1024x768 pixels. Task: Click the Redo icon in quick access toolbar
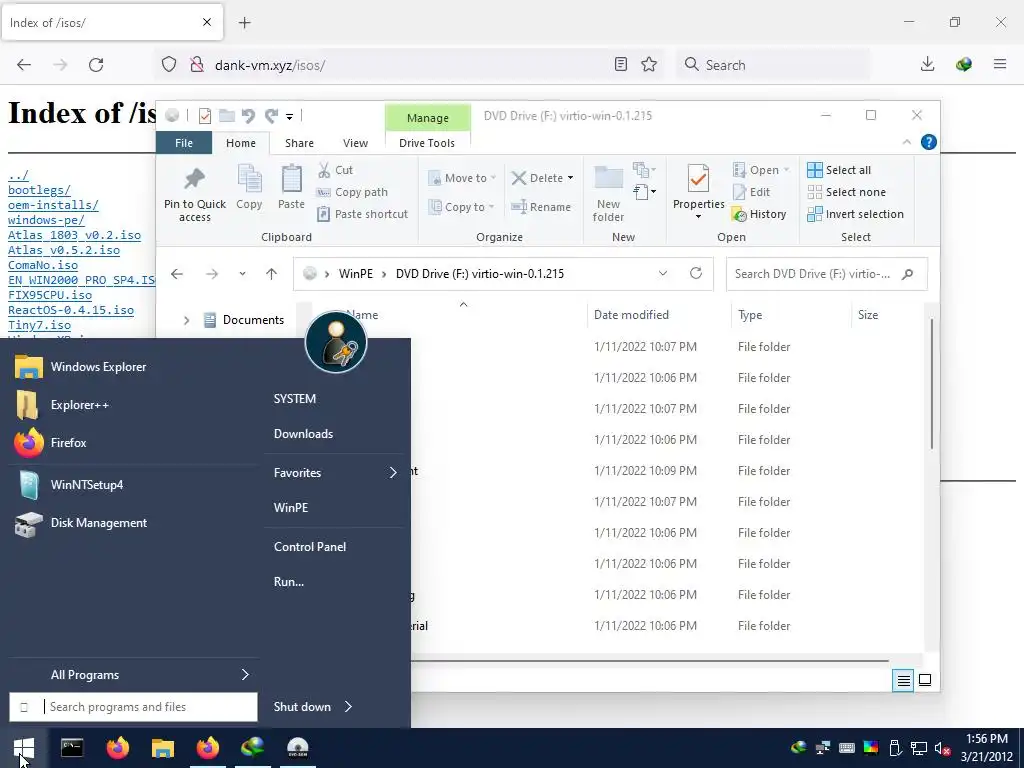pyautogui.click(x=271, y=116)
